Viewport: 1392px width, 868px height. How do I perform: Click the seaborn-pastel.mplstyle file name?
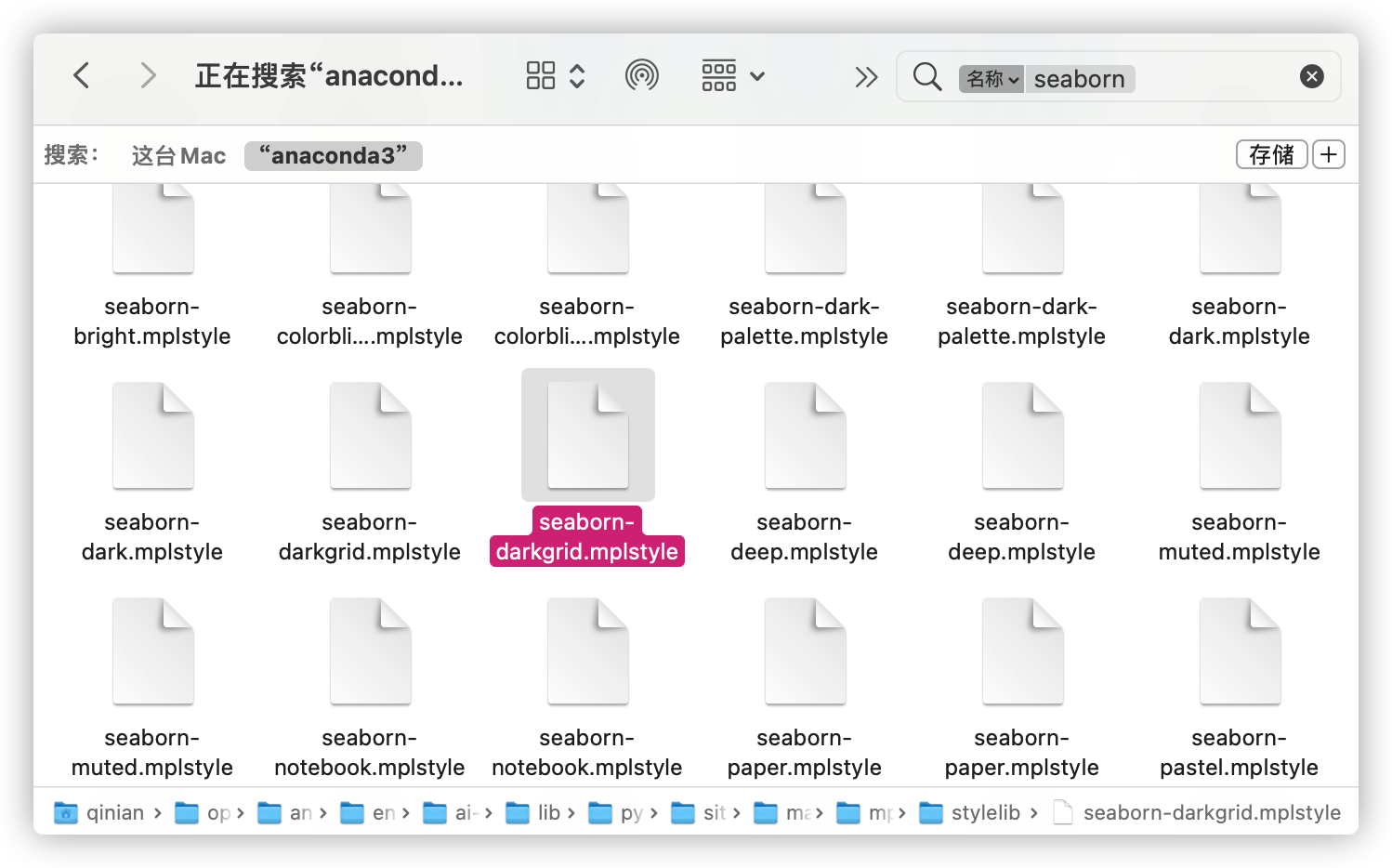[x=1240, y=753]
